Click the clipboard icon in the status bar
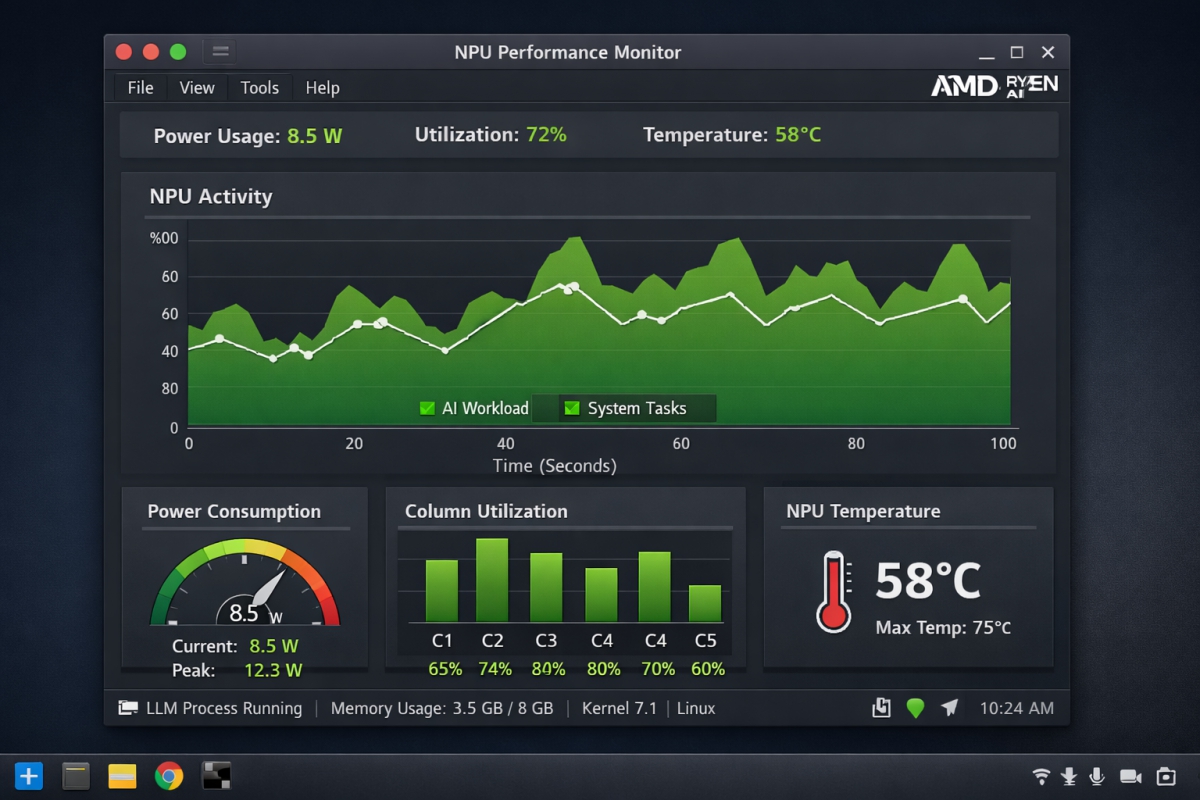Viewport: 1200px width, 800px height. (x=881, y=707)
